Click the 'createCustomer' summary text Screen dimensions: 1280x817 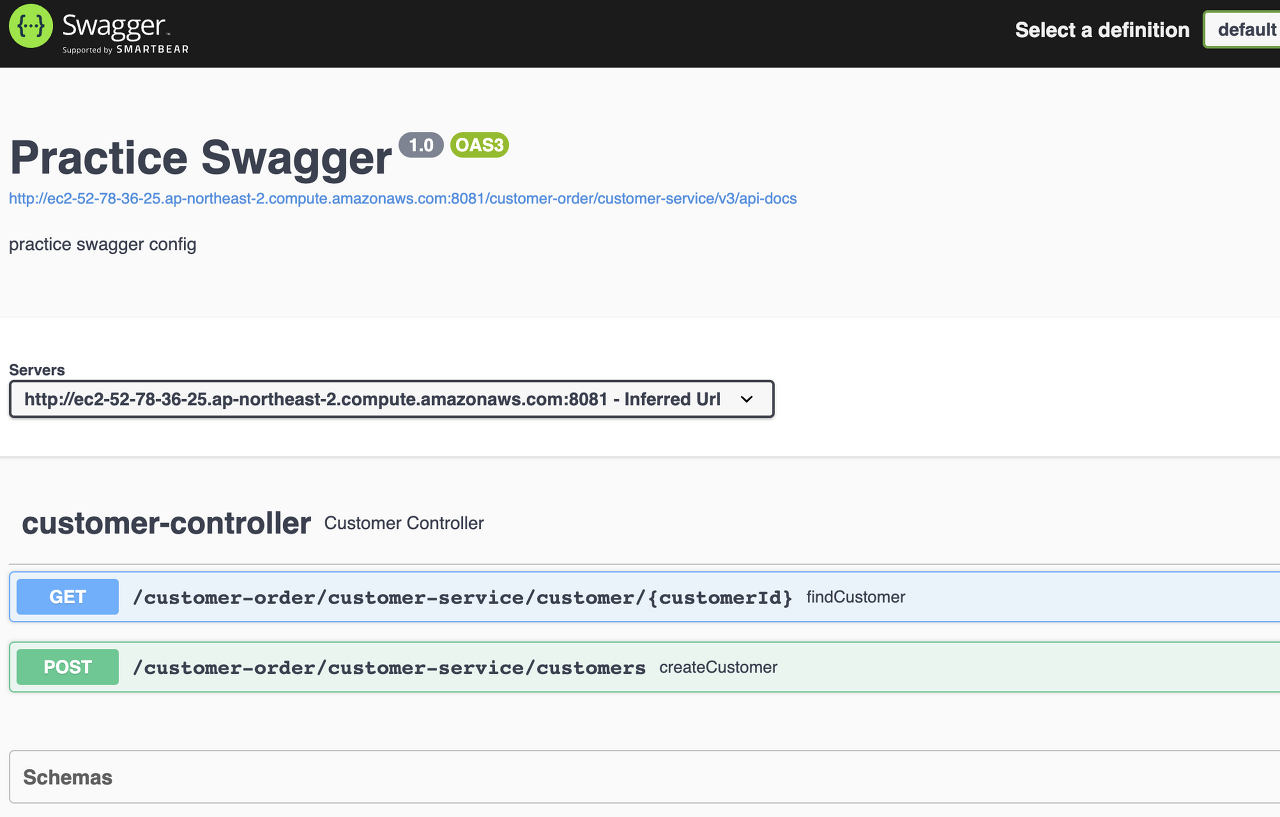click(x=718, y=667)
